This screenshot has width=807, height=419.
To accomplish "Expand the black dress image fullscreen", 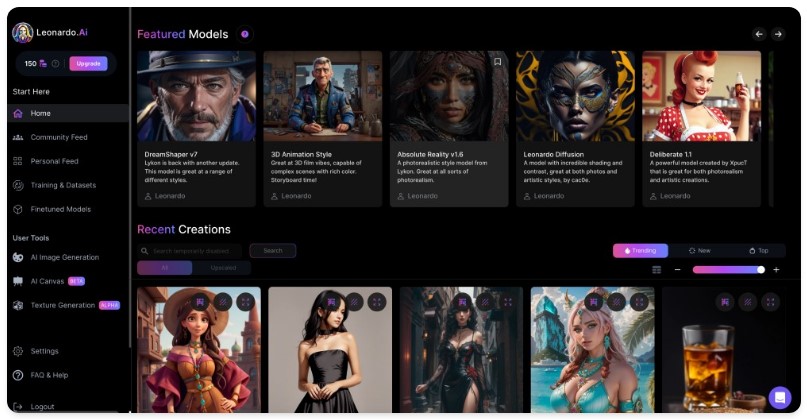I will coord(377,302).
